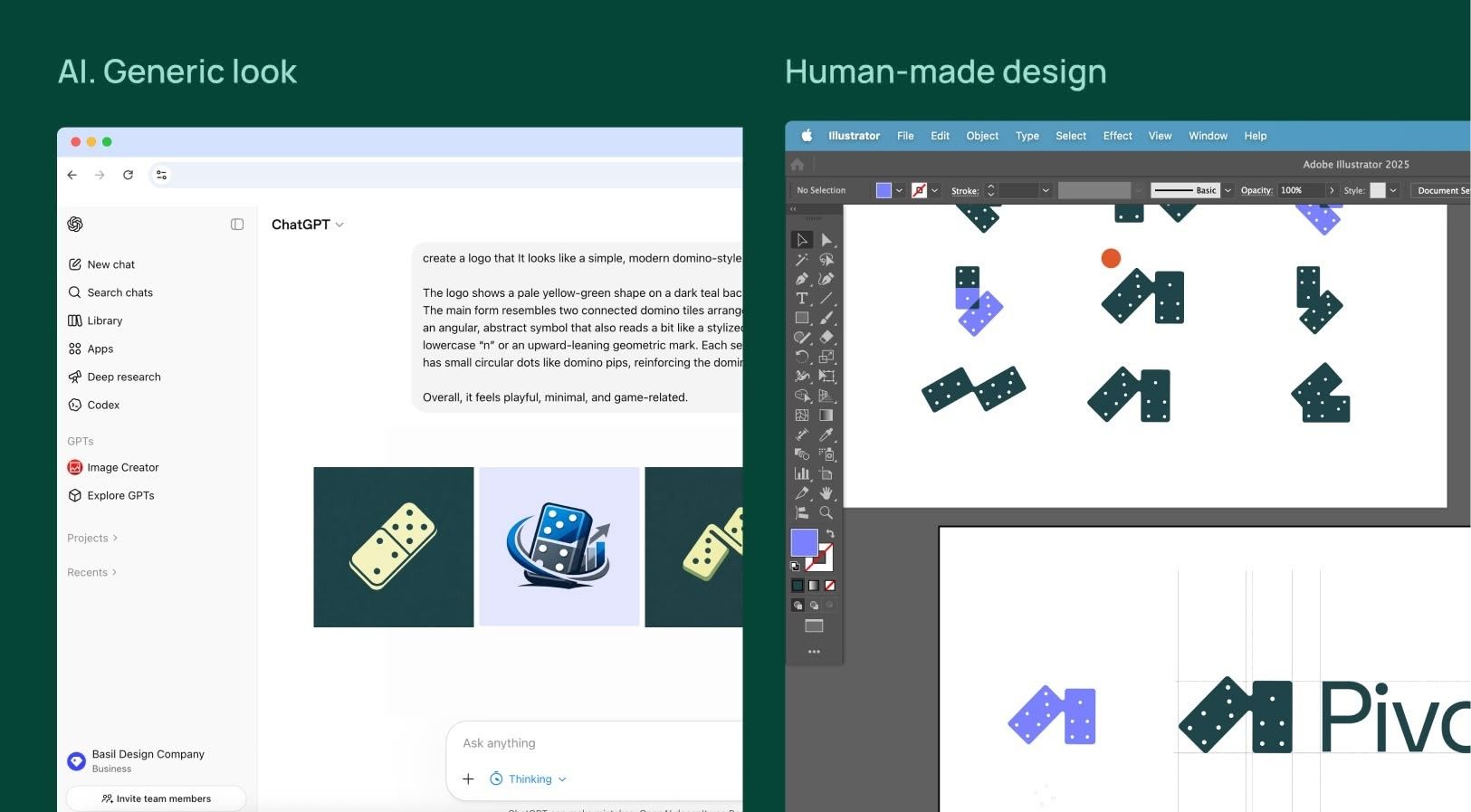
Task: Start a New chat in ChatGPT
Action: (101, 264)
